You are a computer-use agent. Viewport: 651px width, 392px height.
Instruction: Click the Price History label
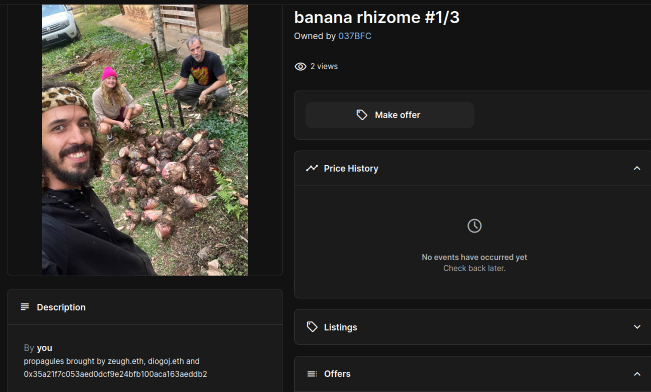(351, 169)
